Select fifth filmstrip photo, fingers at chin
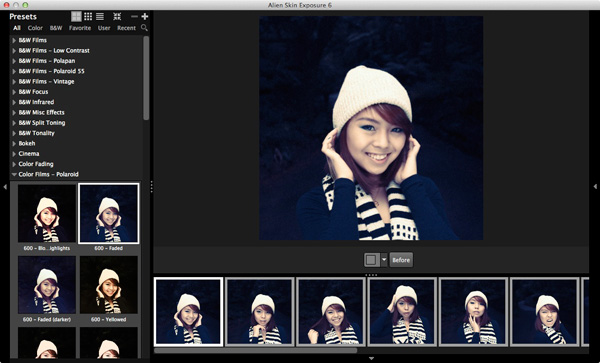This screenshot has width=600, height=363. coord(473,312)
